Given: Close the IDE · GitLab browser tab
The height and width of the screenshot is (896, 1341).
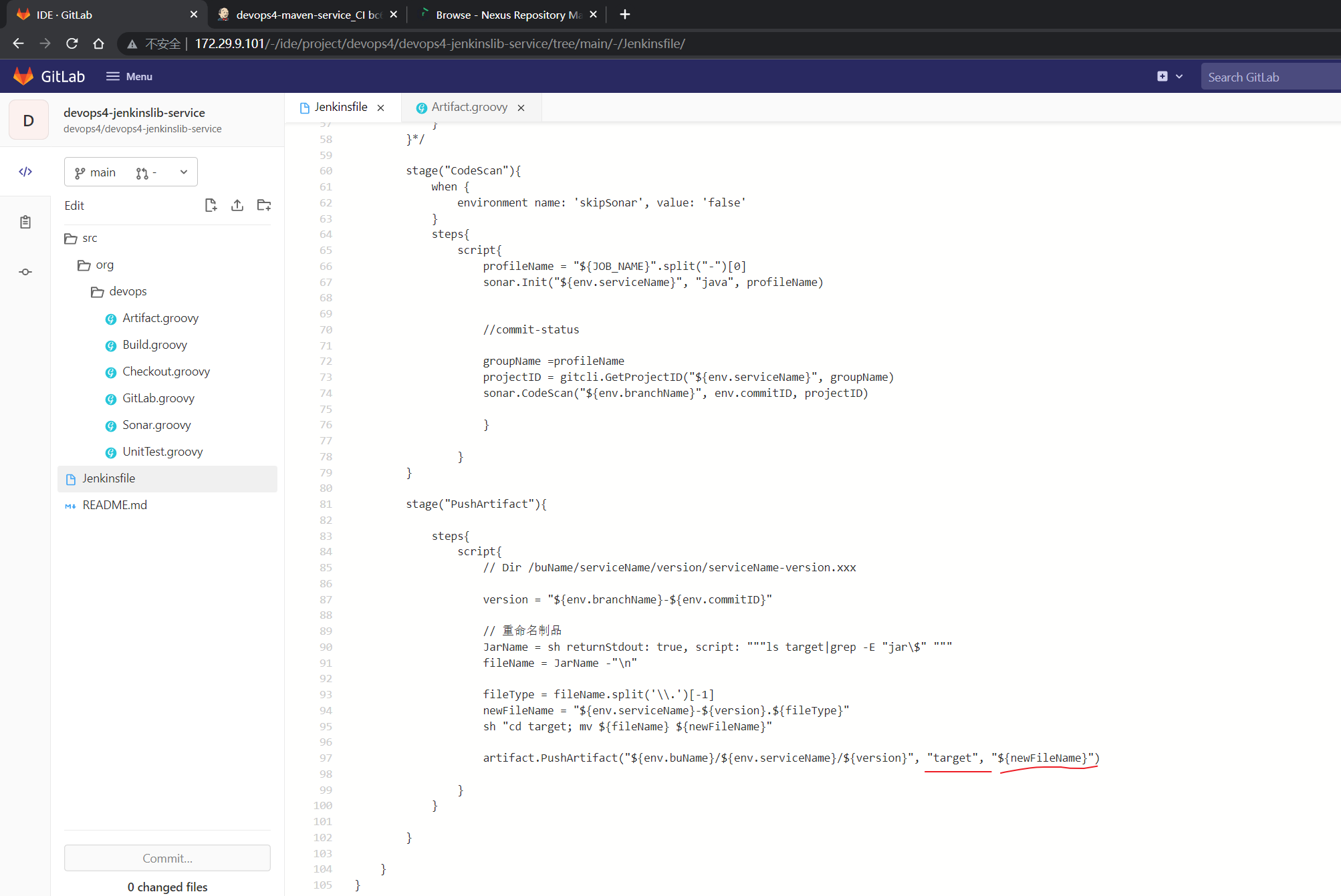Looking at the screenshot, I should 194,14.
